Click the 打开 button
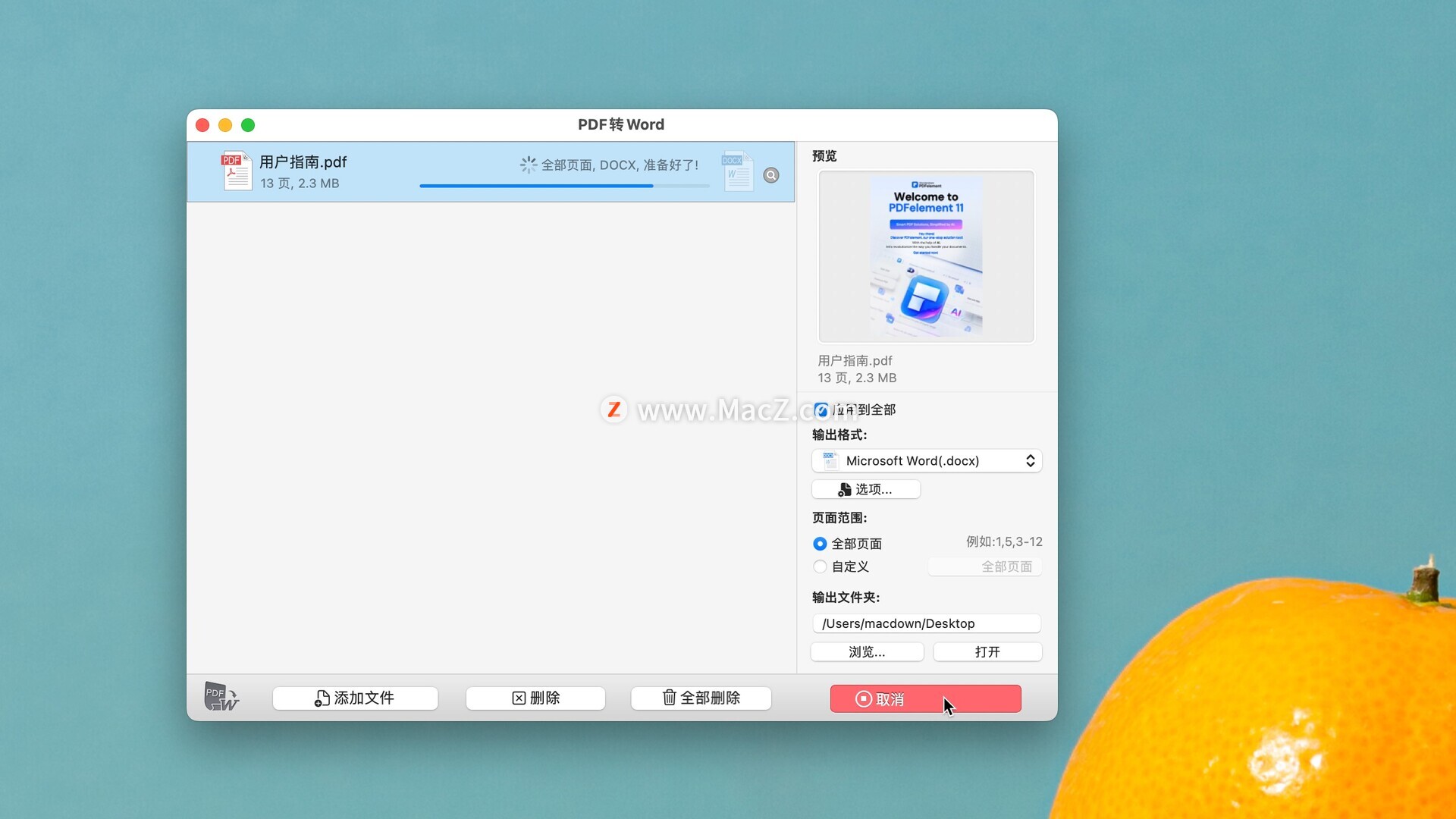Viewport: 1456px width, 819px height. click(987, 652)
